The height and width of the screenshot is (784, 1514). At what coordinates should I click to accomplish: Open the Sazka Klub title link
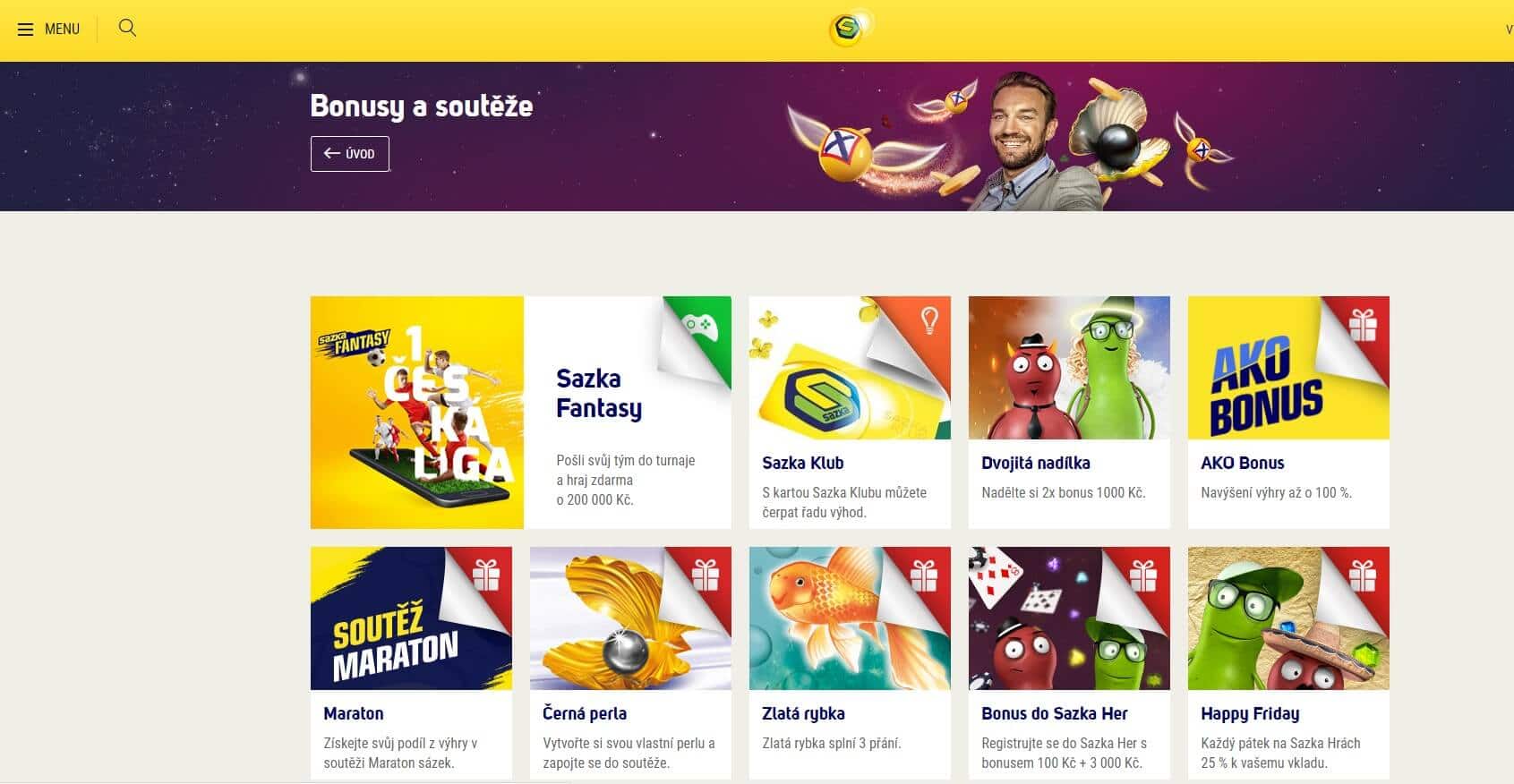(803, 463)
